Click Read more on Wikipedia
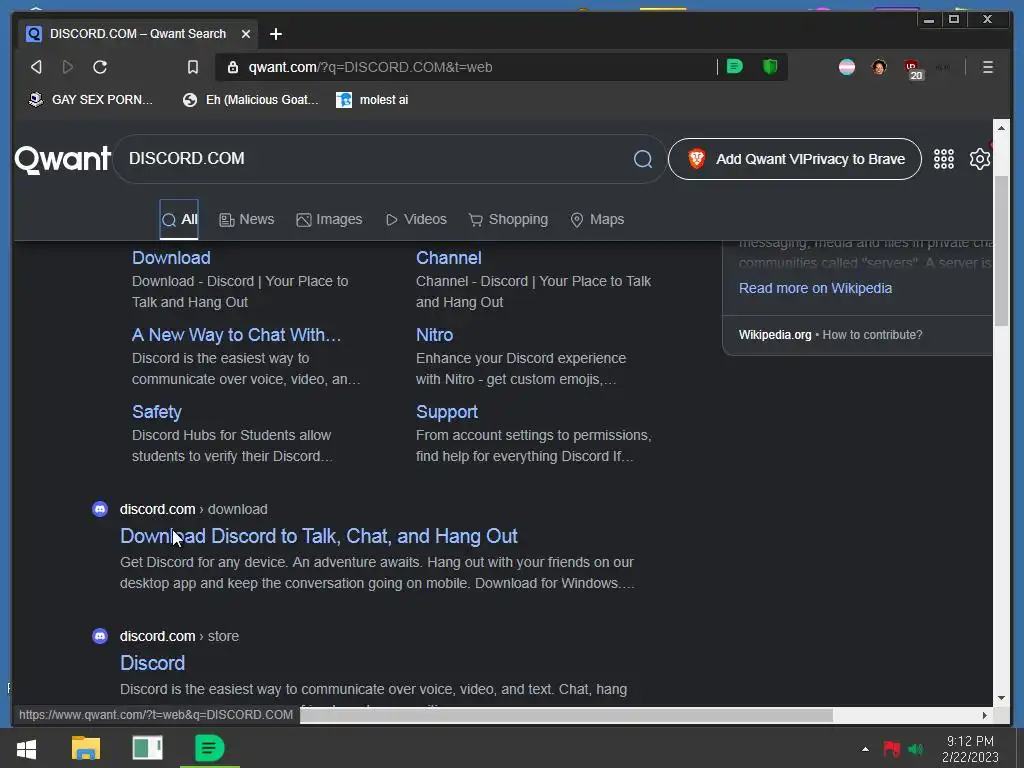This screenshot has width=1024, height=768. click(x=815, y=288)
